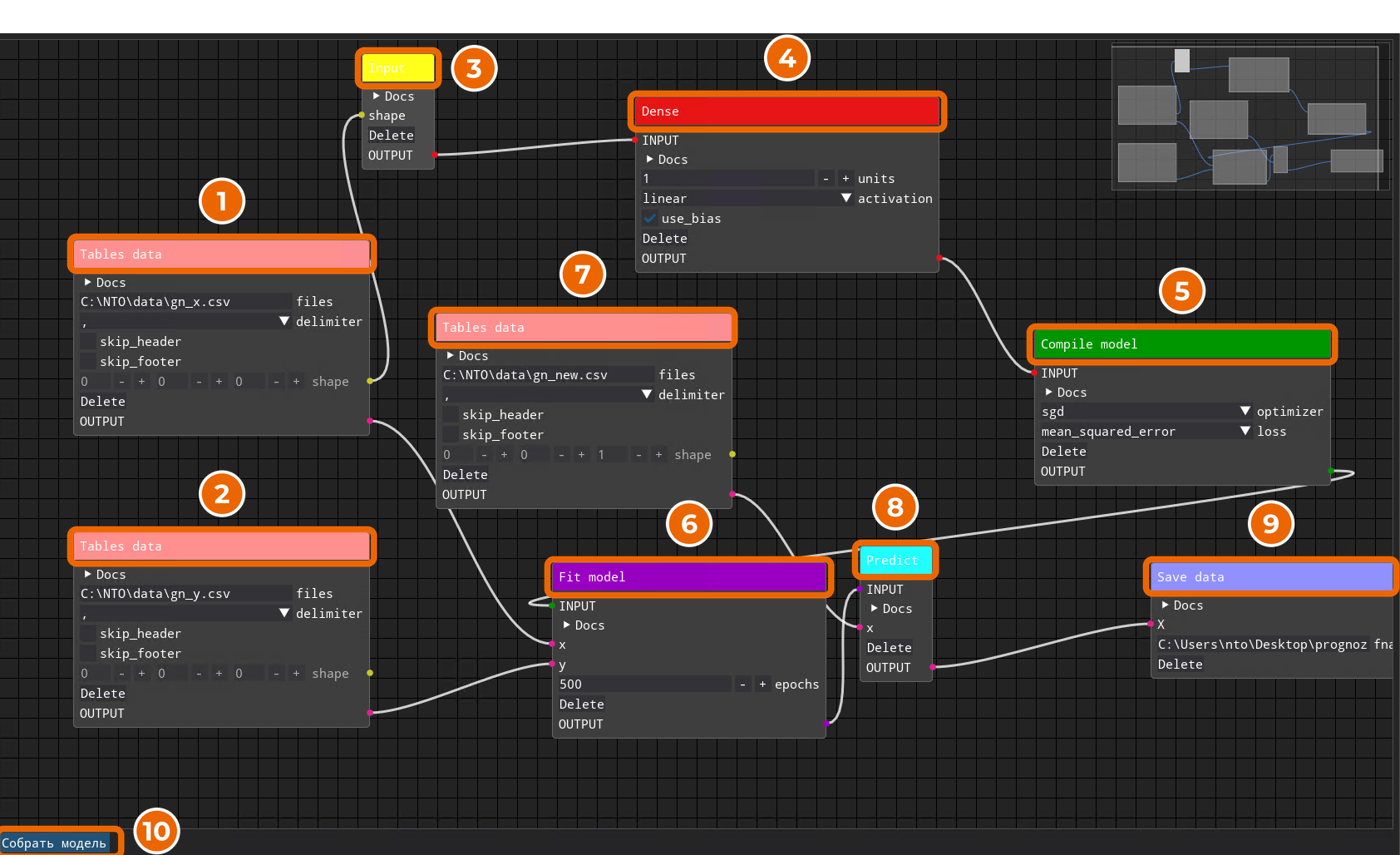Increment epochs with the plus button in Fit model
The width and height of the screenshot is (1400, 855).
pyautogui.click(x=762, y=684)
